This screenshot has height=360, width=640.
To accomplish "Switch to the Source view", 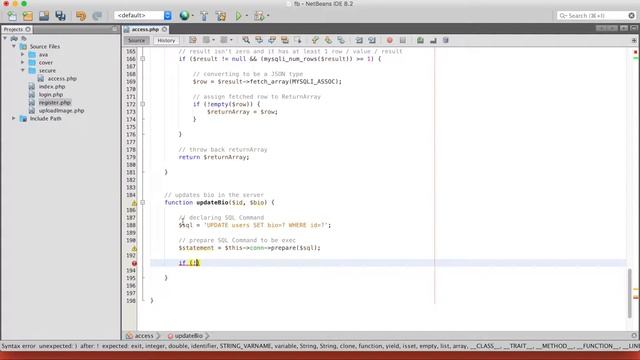I will click(136, 40).
